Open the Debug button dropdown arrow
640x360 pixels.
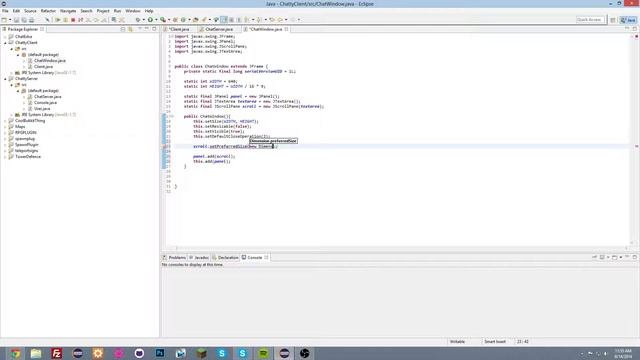tap(144, 20)
